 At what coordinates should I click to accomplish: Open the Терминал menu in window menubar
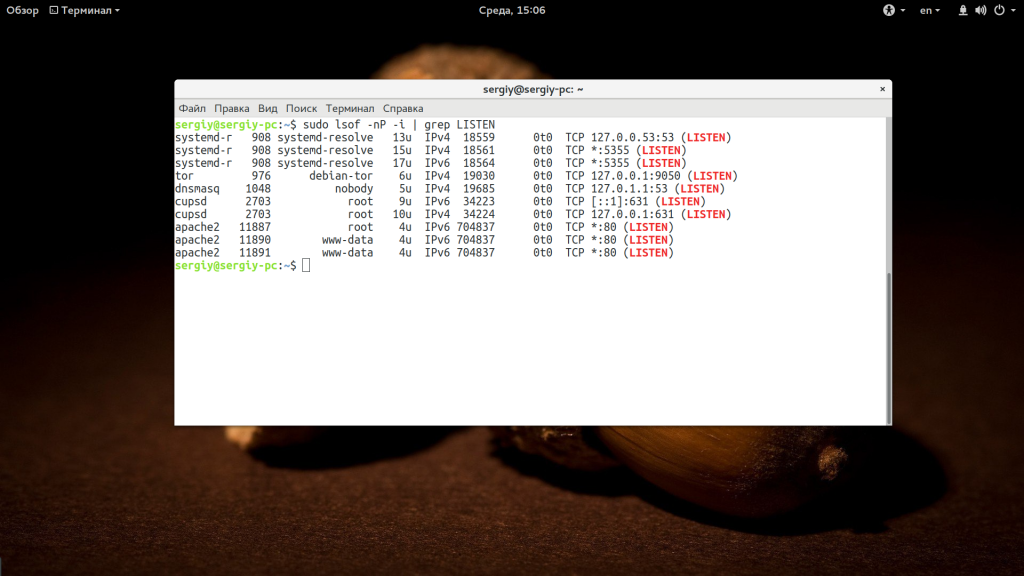coord(349,108)
